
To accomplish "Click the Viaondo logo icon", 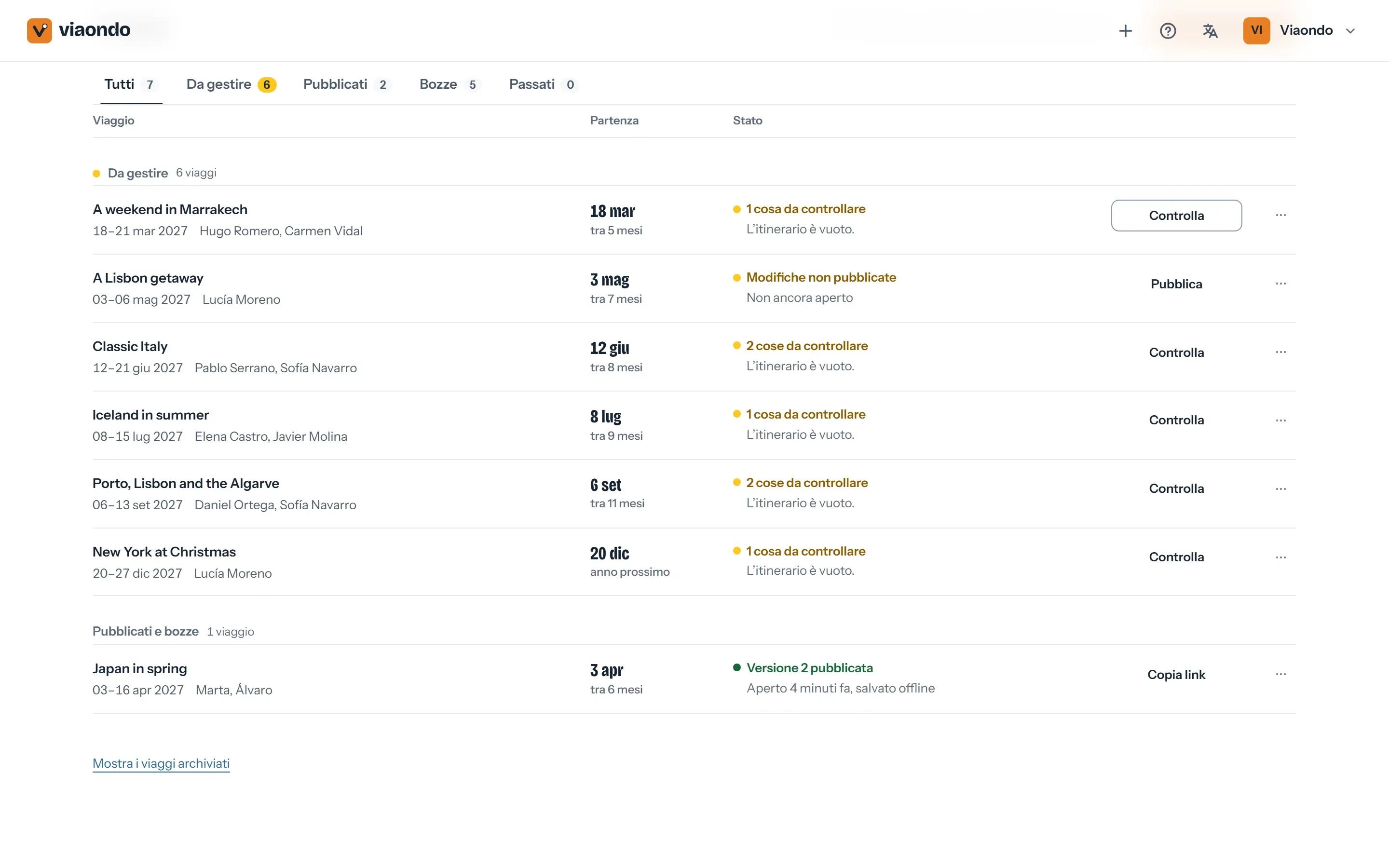I will 39,30.
